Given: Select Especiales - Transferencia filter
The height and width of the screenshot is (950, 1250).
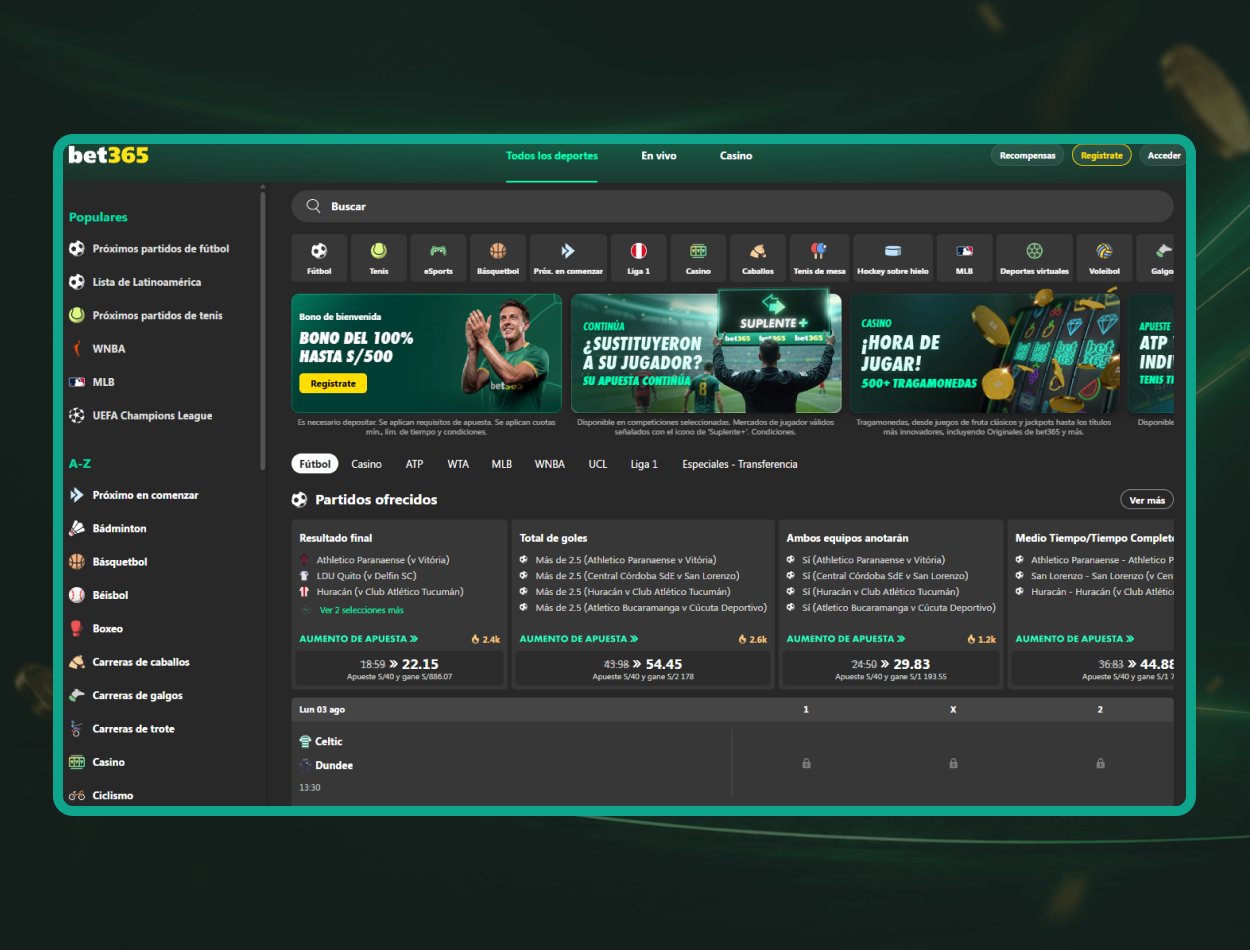Looking at the screenshot, I should [x=740, y=464].
